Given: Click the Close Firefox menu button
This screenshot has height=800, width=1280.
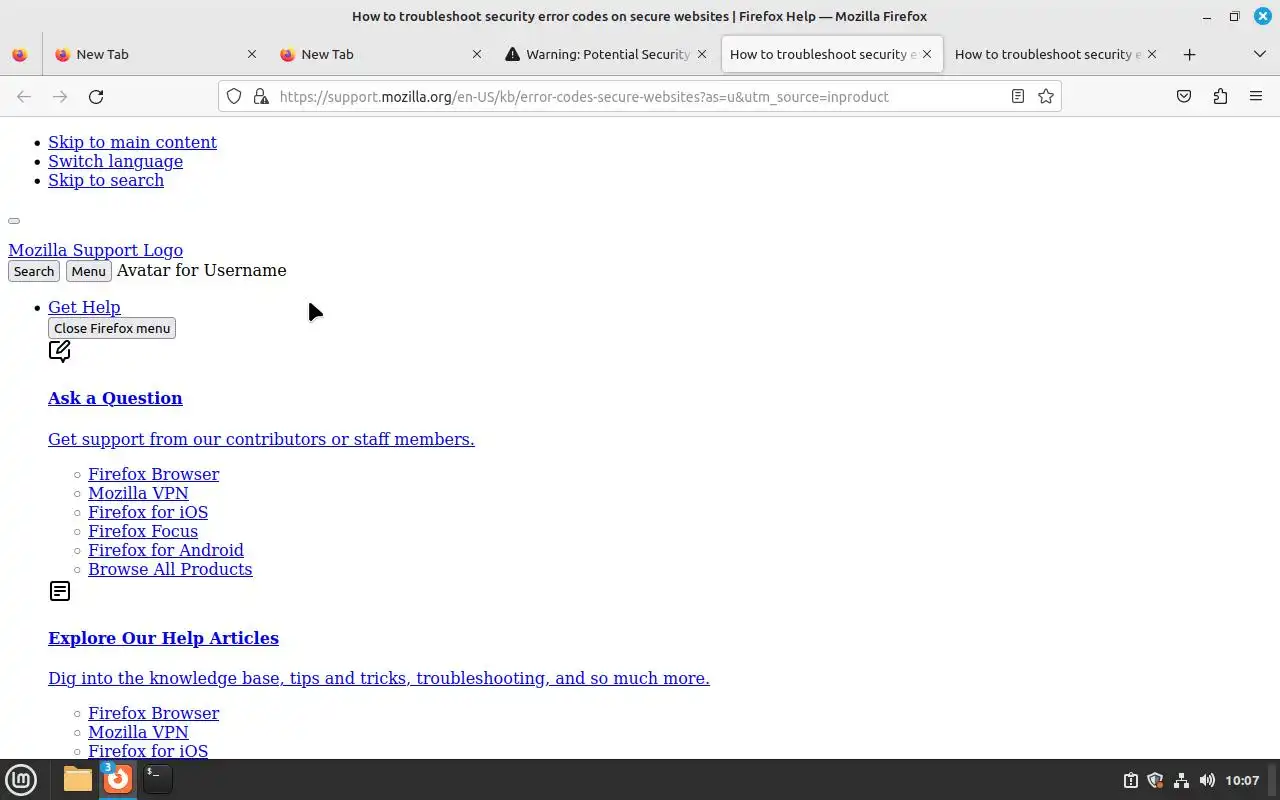Looking at the screenshot, I should (112, 328).
